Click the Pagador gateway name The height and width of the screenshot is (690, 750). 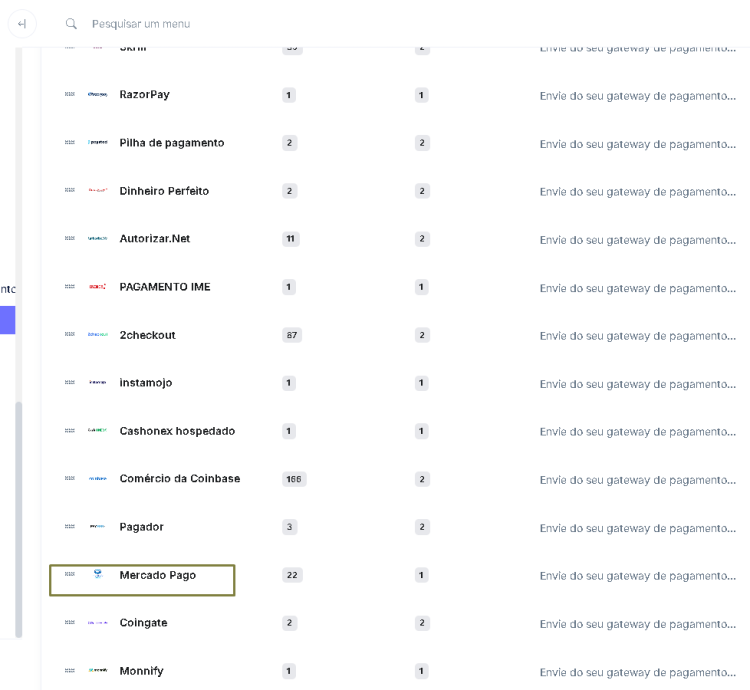point(141,527)
